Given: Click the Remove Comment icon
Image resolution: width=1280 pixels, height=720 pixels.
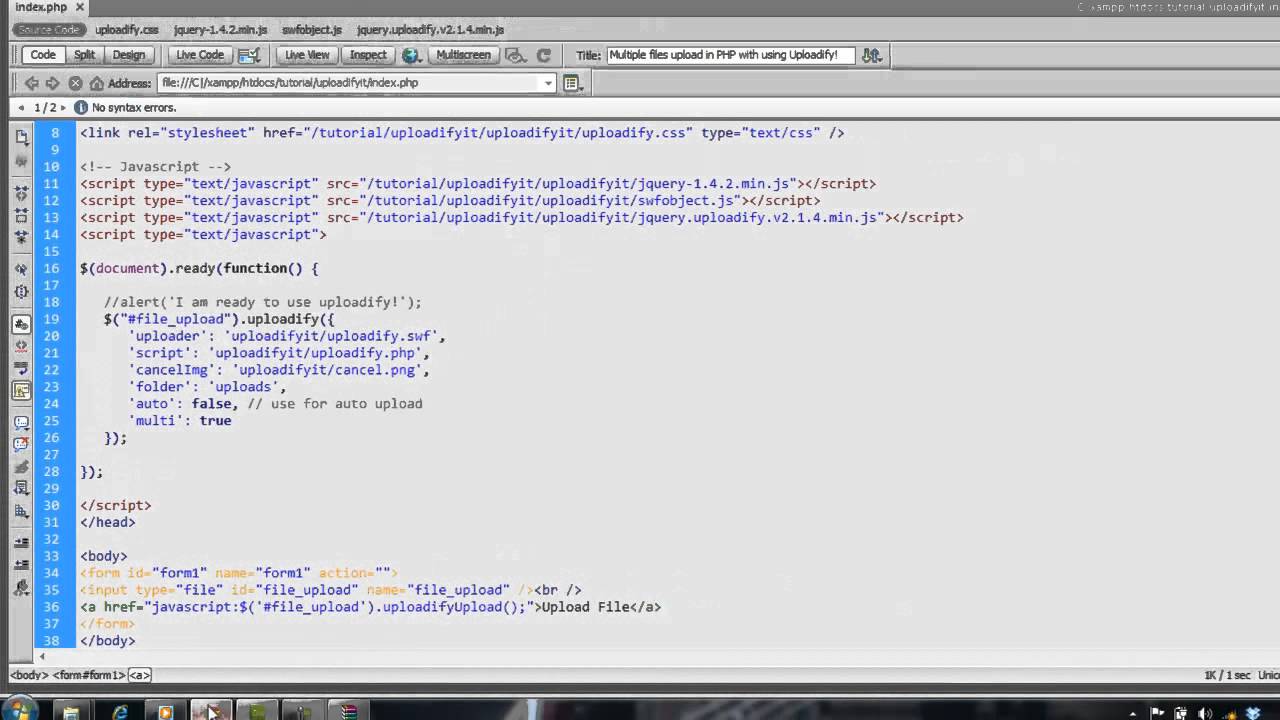Looking at the screenshot, I should pos(21,445).
